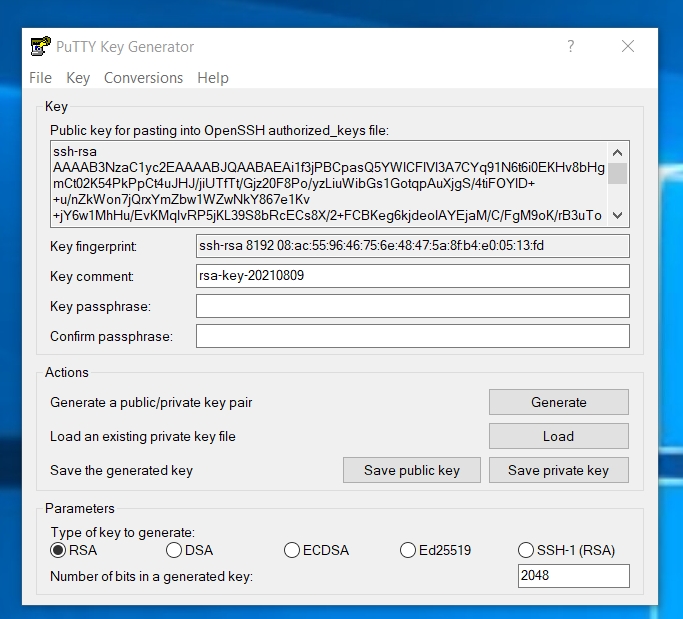The height and width of the screenshot is (619, 683).
Task: Click the Key passphrase field
Action: (413, 306)
